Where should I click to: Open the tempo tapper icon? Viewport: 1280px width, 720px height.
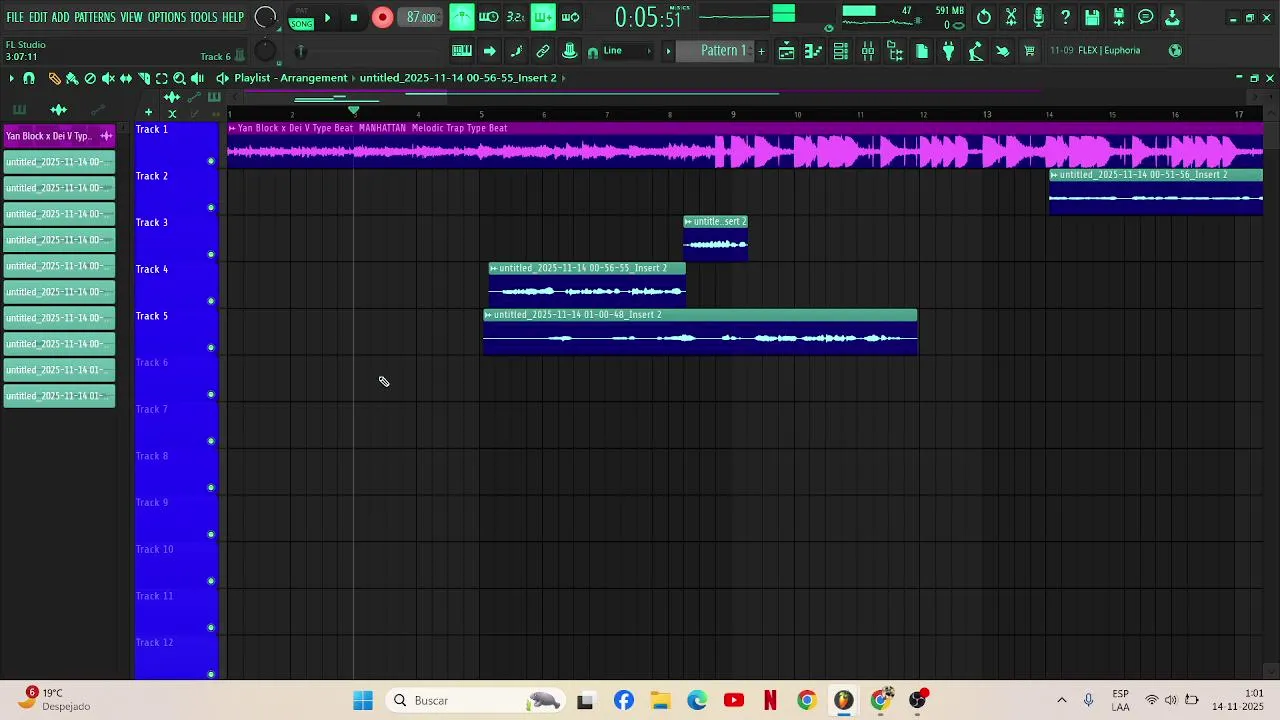(x=976, y=51)
